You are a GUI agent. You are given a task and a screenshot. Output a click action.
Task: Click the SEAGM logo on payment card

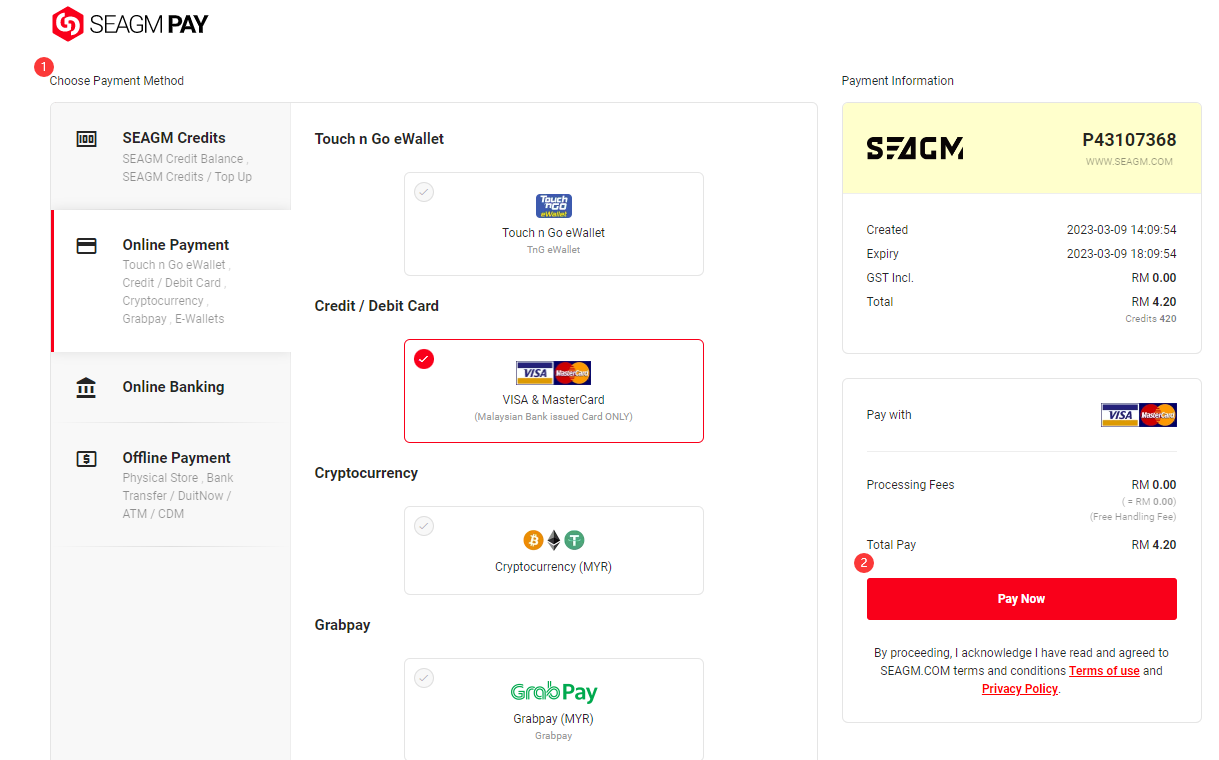[914, 149]
